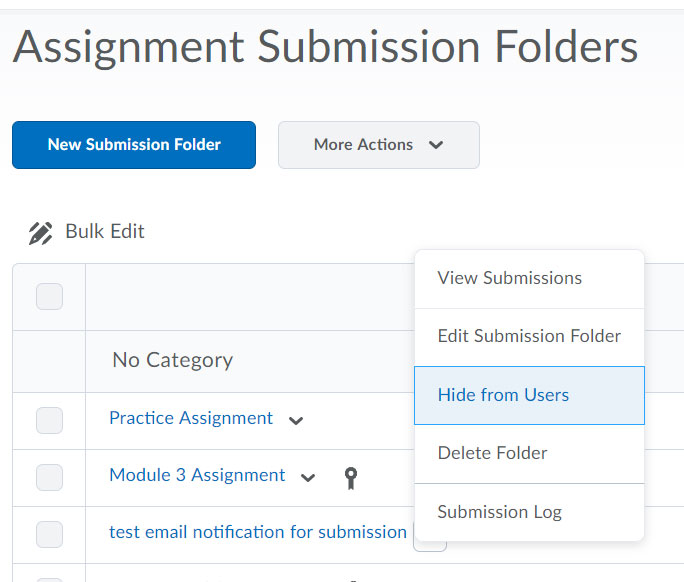Open test email notification for submission link
This screenshot has height=582, width=684.
pyautogui.click(x=257, y=532)
